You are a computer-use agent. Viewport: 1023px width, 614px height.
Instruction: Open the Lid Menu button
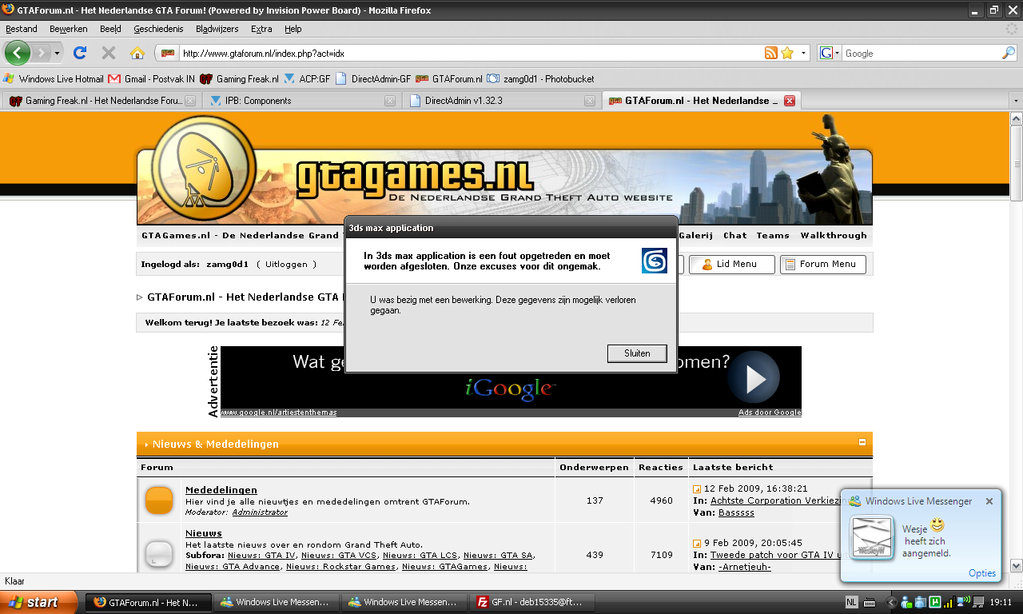click(x=731, y=264)
